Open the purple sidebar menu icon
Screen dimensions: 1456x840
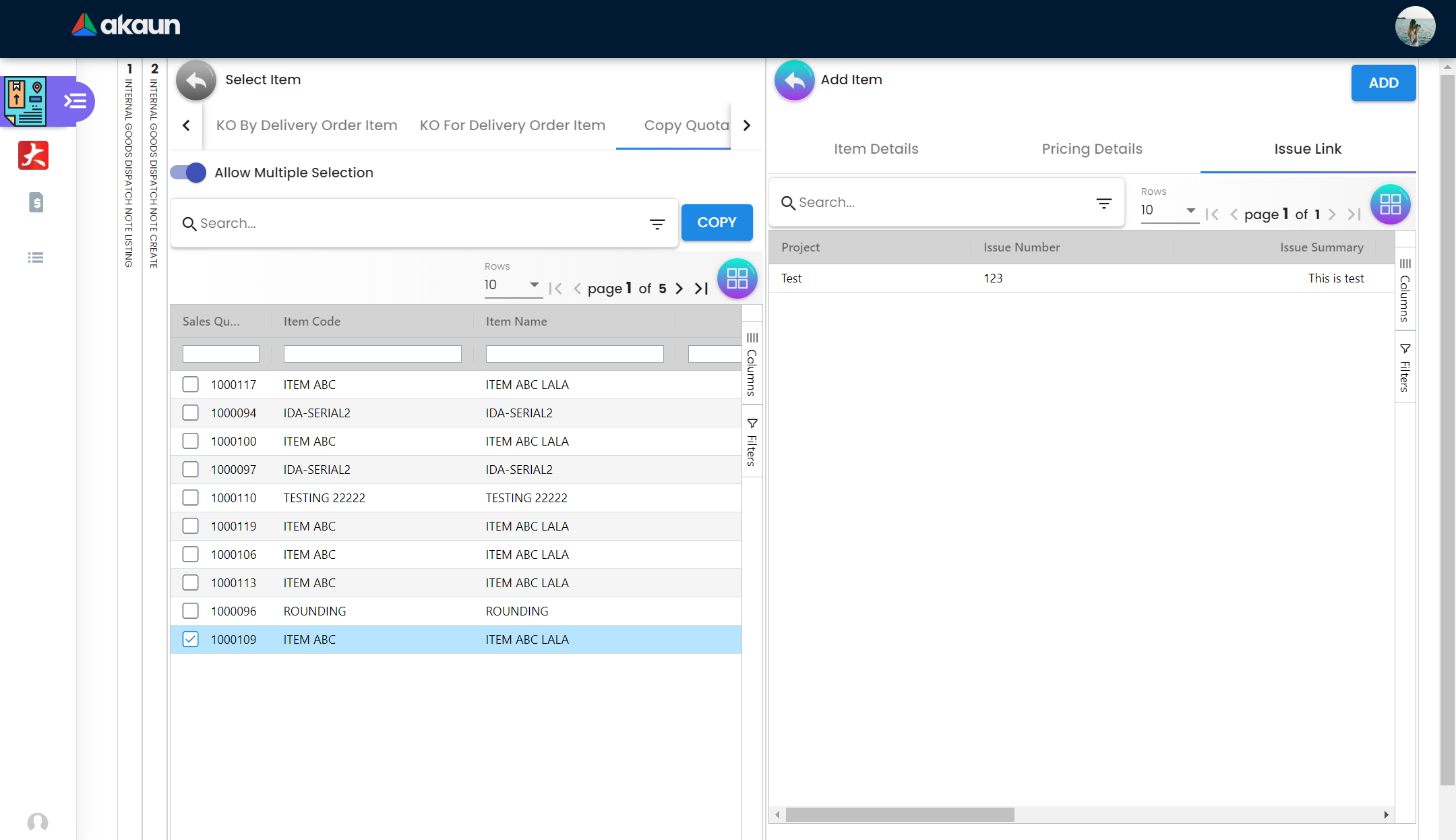[75, 101]
